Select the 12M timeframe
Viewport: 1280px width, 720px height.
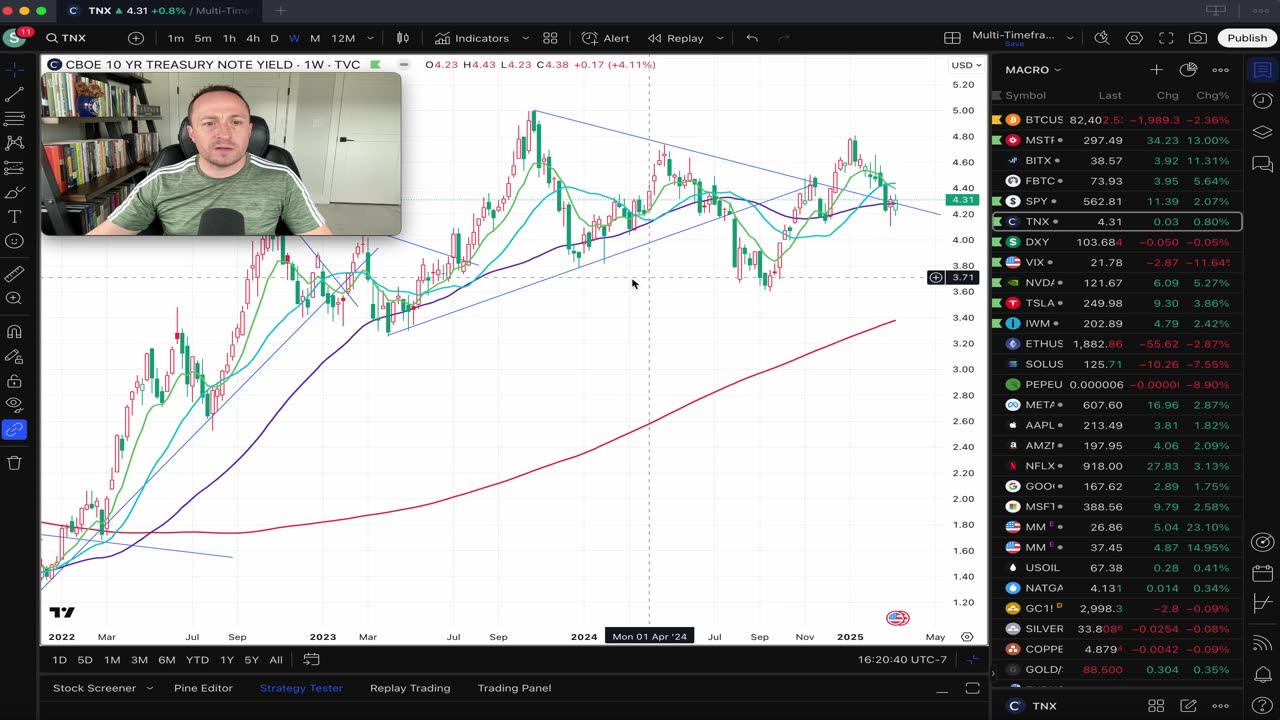coord(343,38)
